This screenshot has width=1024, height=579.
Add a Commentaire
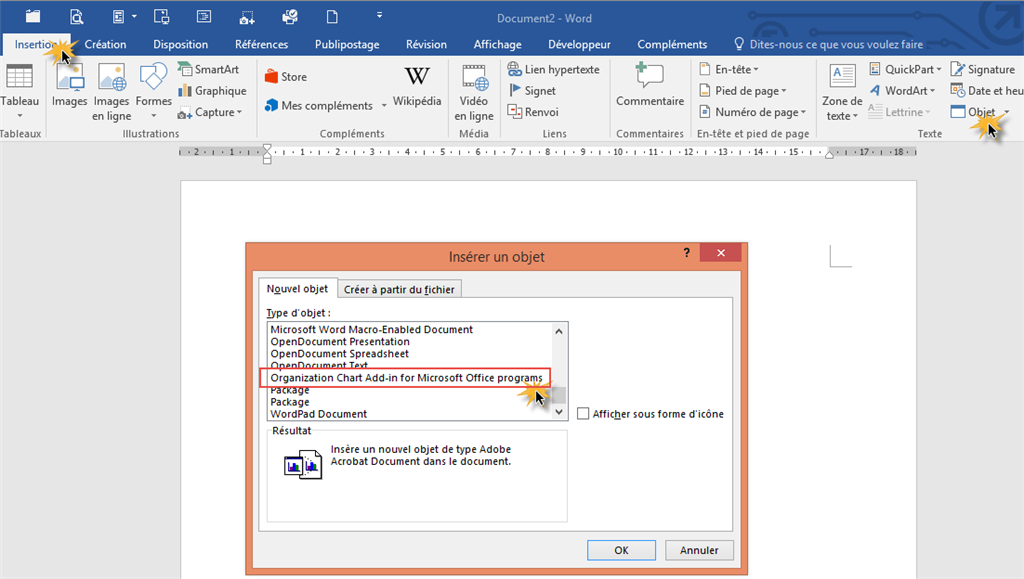pyautogui.click(x=650, y=86)
